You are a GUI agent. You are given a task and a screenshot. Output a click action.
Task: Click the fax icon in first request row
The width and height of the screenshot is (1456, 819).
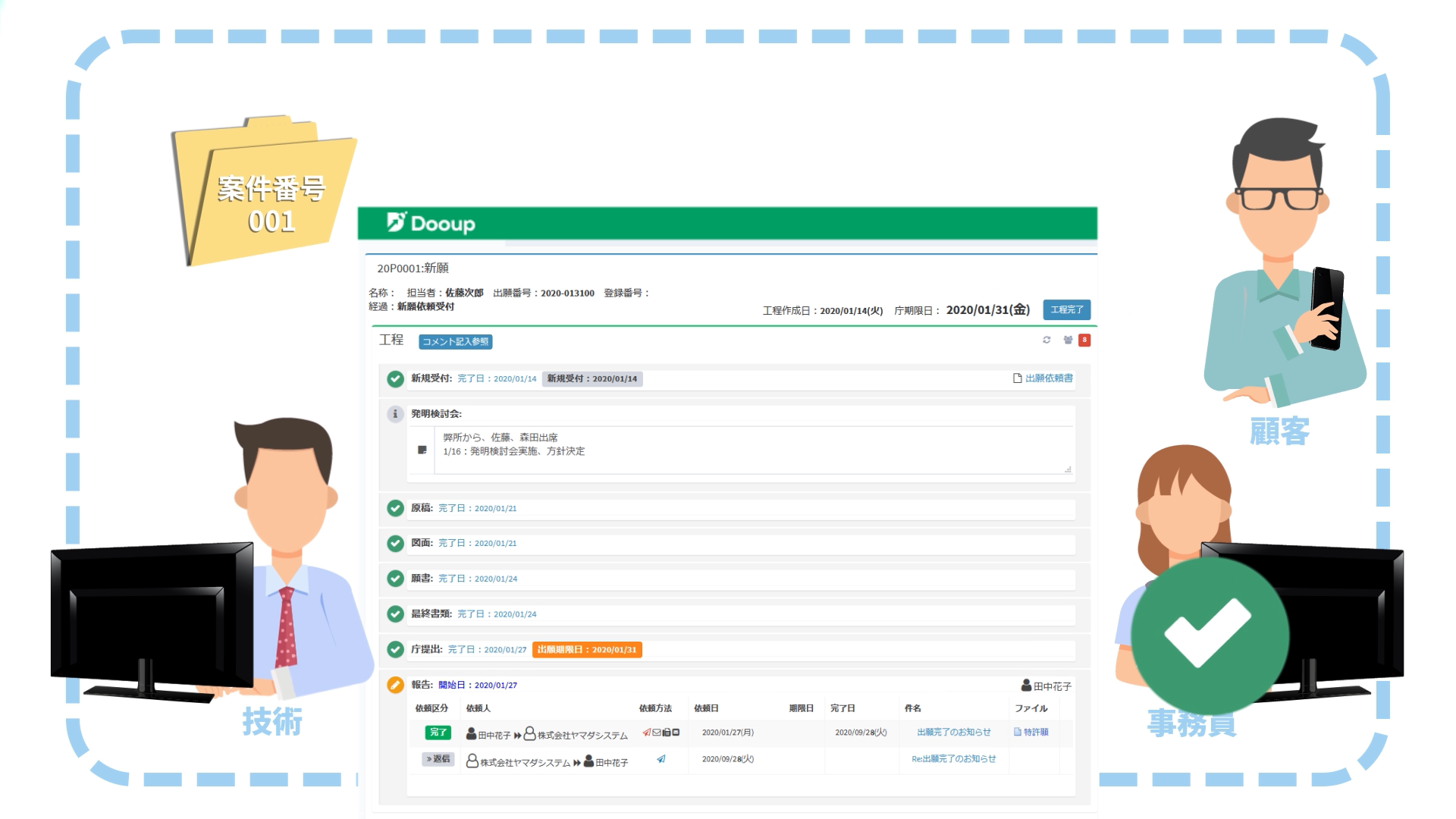tap(666, 733)
